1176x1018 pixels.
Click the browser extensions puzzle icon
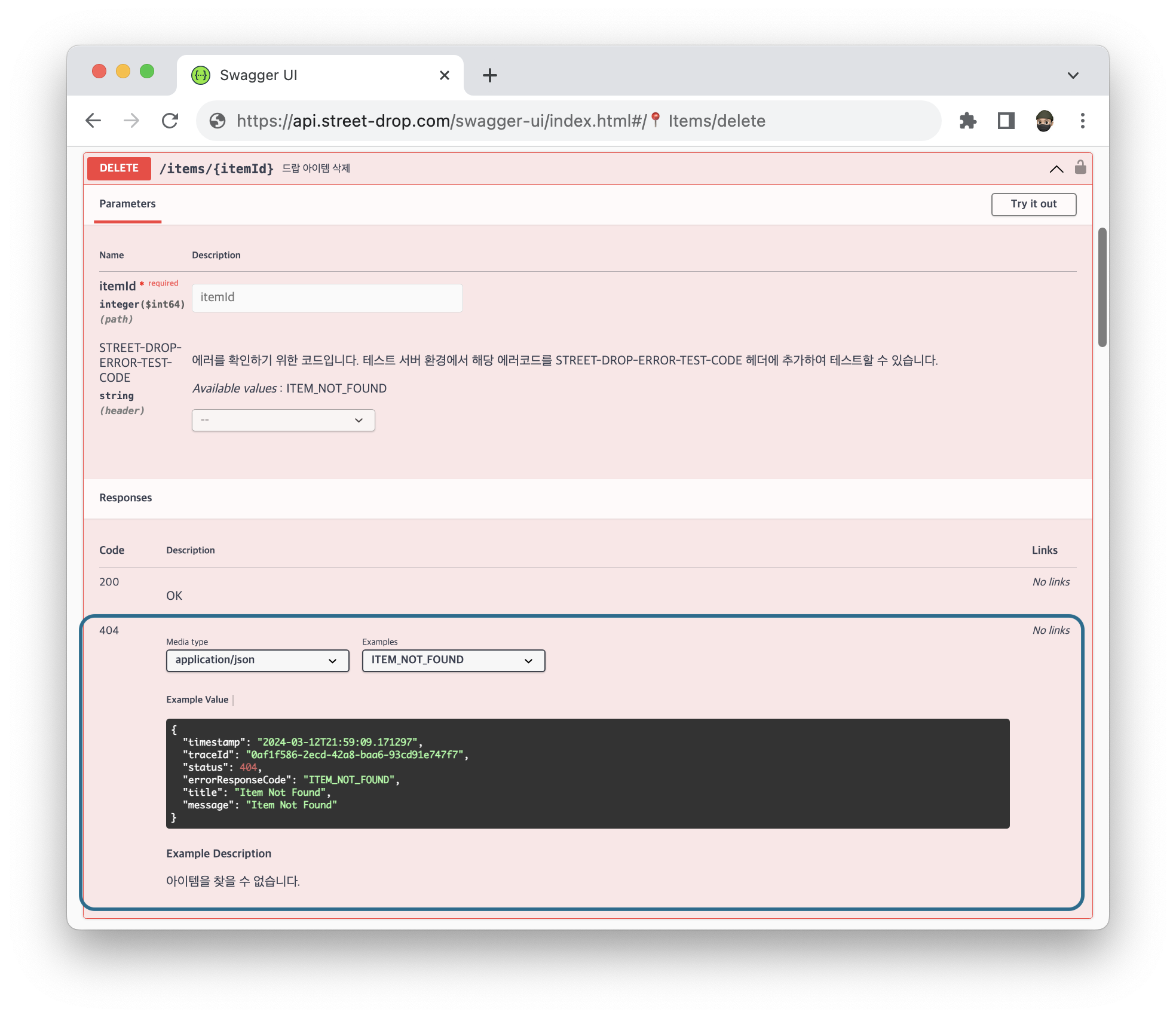[968, 121]
